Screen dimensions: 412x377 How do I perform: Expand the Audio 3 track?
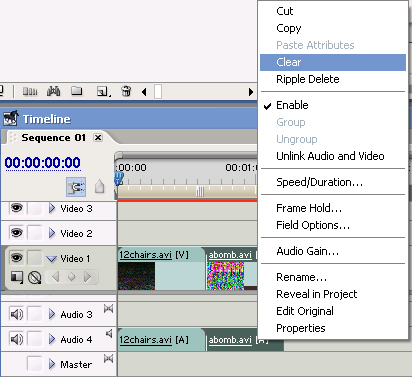click(x=52, y=314)
